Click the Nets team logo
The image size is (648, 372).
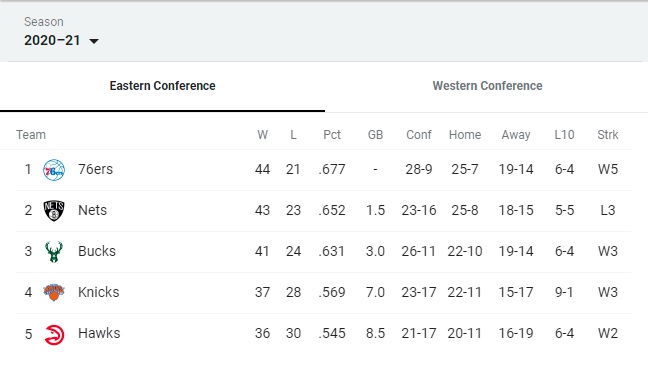pos(54,210)
